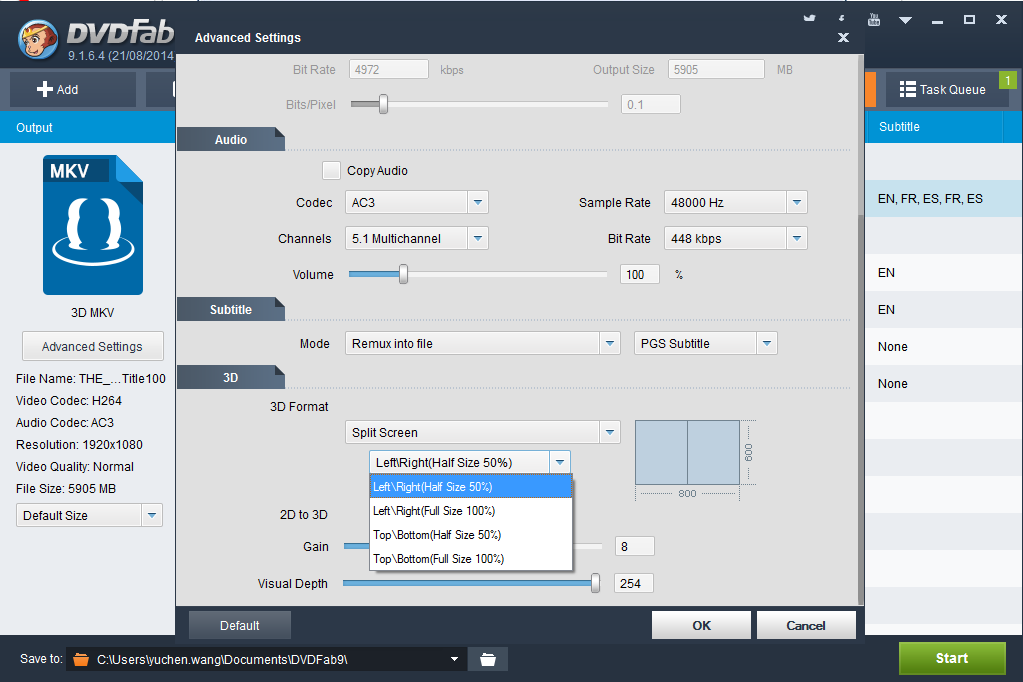Share via the Twitter icon
Screen dimensions: 1023x682
[x=809, y=18]
